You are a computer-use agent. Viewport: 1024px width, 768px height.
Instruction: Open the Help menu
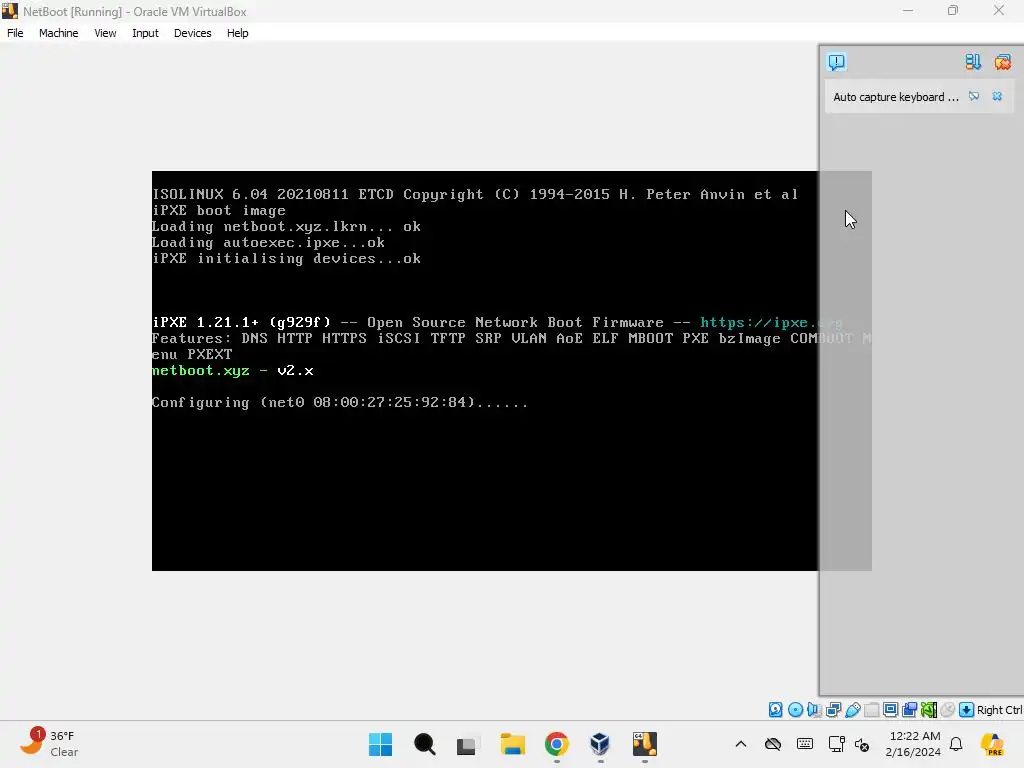[x=237, y=33]
